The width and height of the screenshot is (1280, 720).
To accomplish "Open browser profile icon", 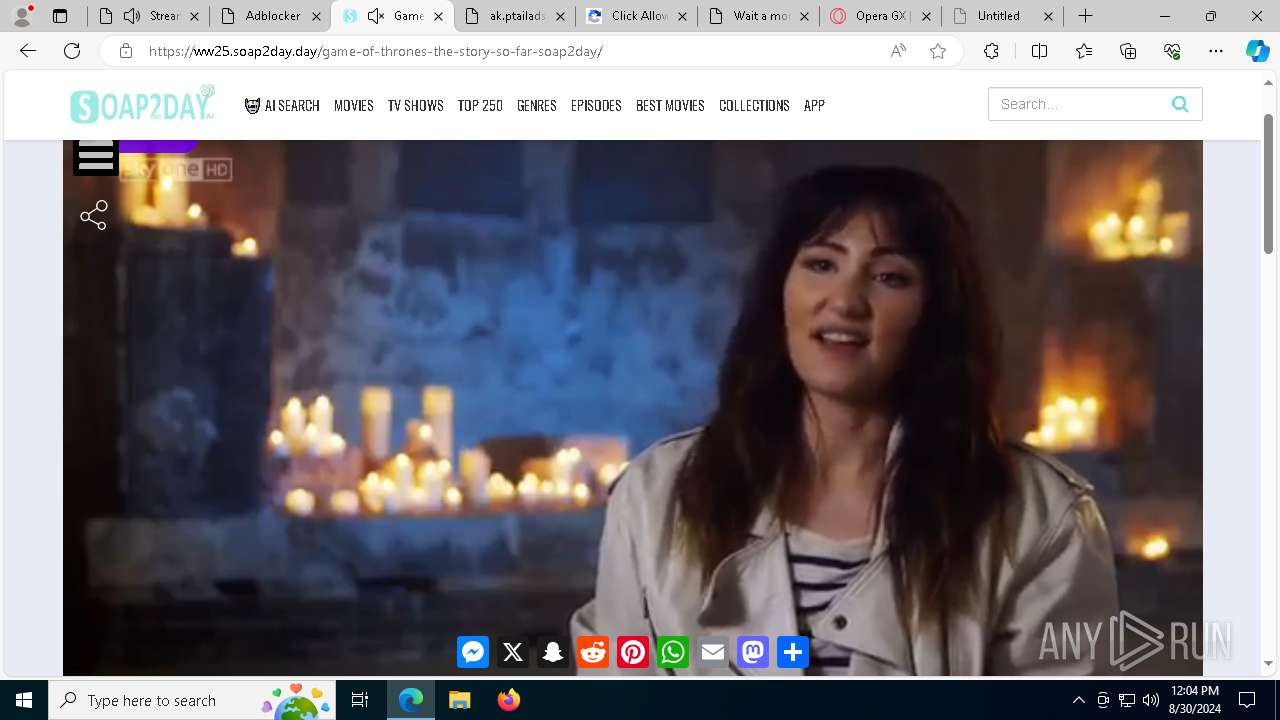I will [21, 16].
